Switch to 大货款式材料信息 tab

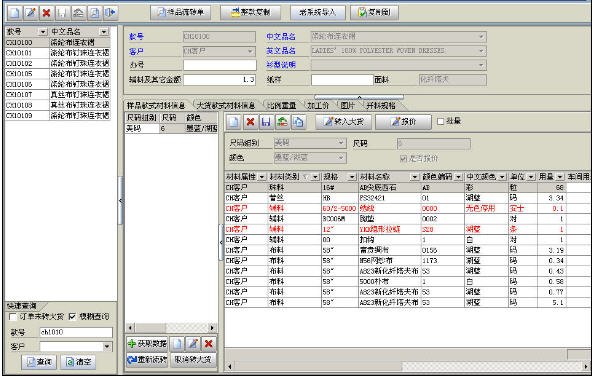226,106
